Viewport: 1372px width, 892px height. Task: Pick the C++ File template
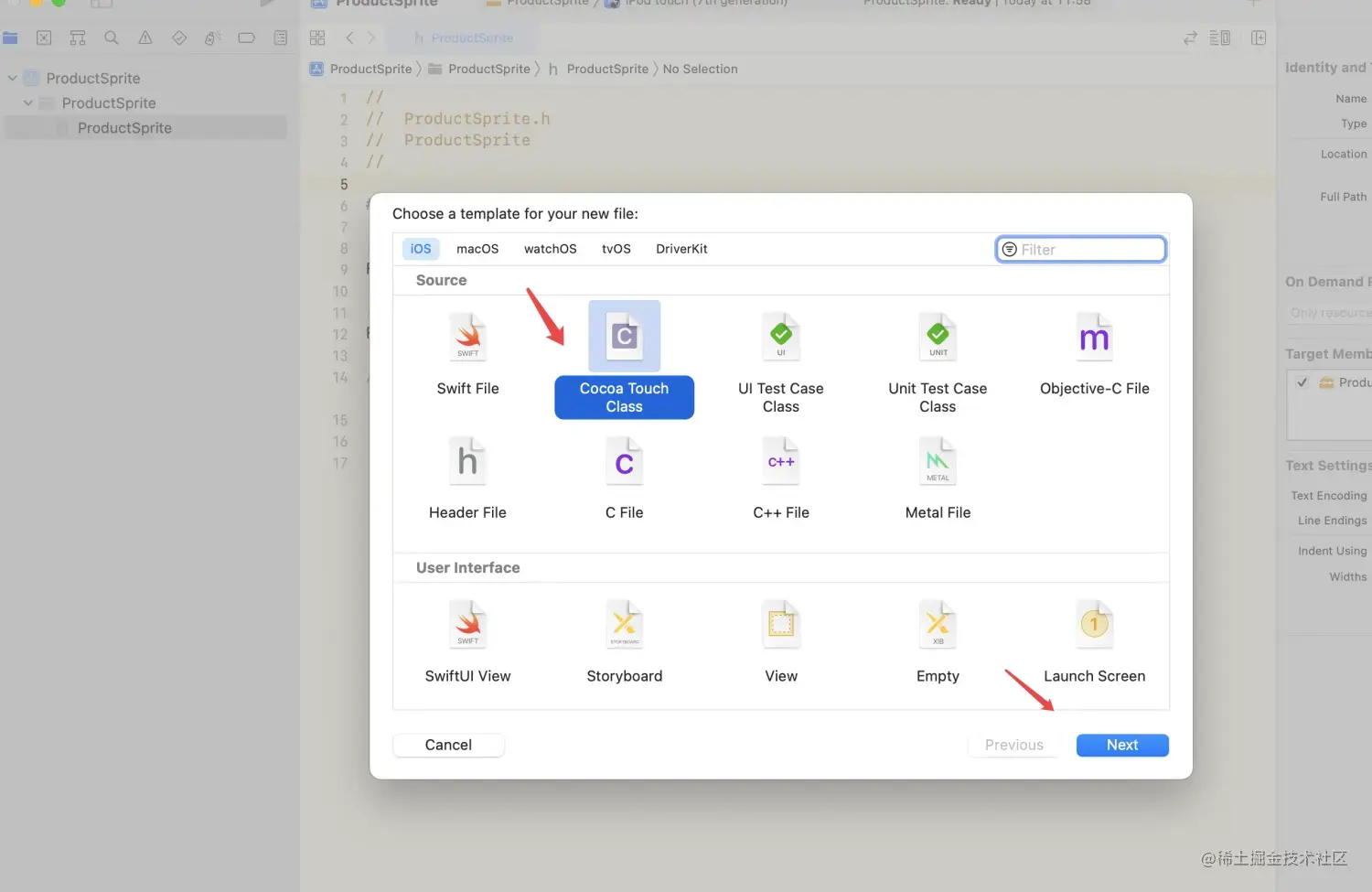click(781, 478)
